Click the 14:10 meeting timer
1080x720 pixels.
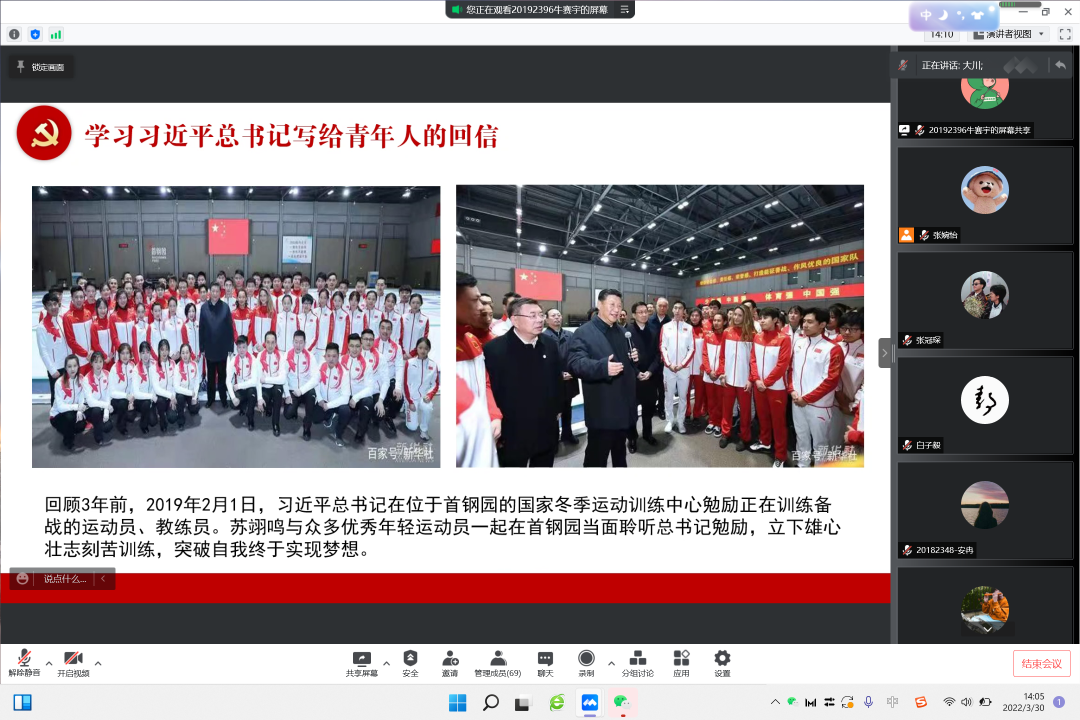pos(942,34)
